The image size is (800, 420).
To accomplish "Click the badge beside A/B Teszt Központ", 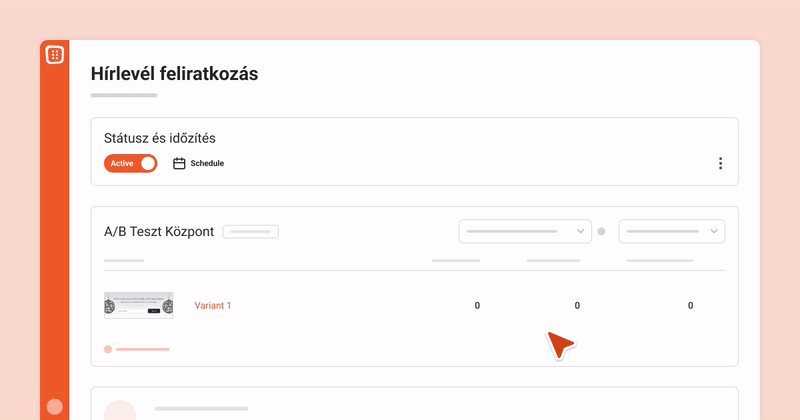I will 250,232.
